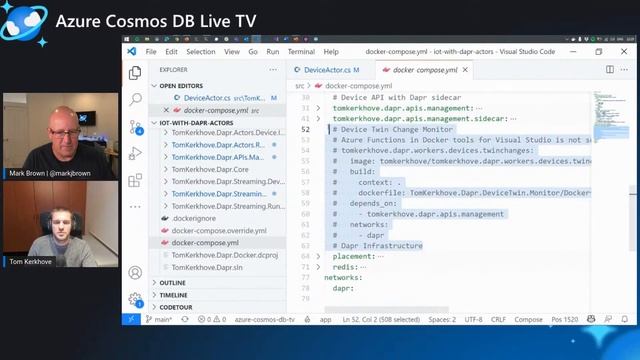Open the Manage gear icon
Viewport: 640px width, 360px height.
135,300
